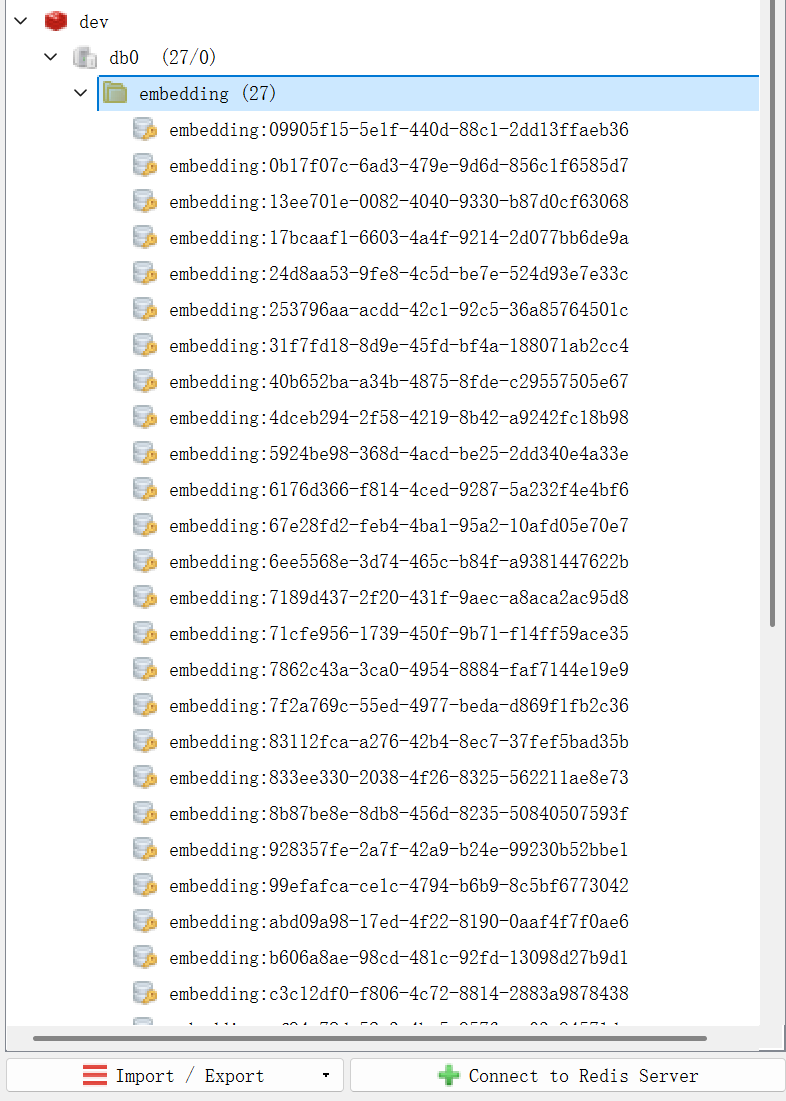The image size is (786, 1101).
Task: Collapse the db0 database node
Action: pos(51,57)
